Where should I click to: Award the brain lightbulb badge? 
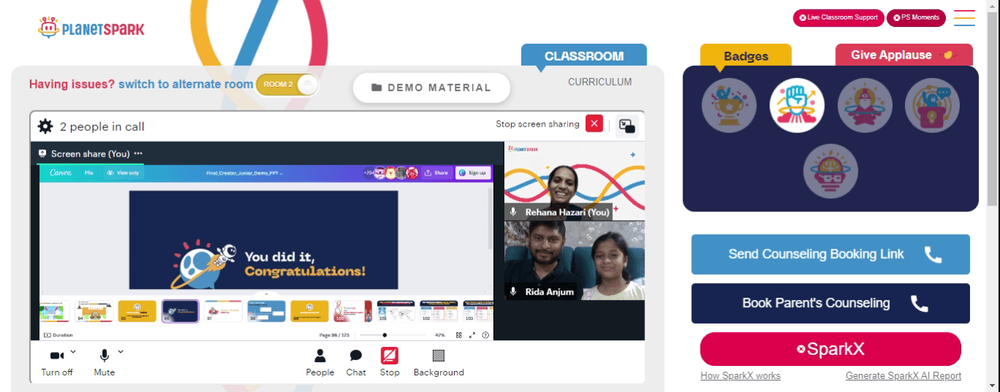coord(830,171)
